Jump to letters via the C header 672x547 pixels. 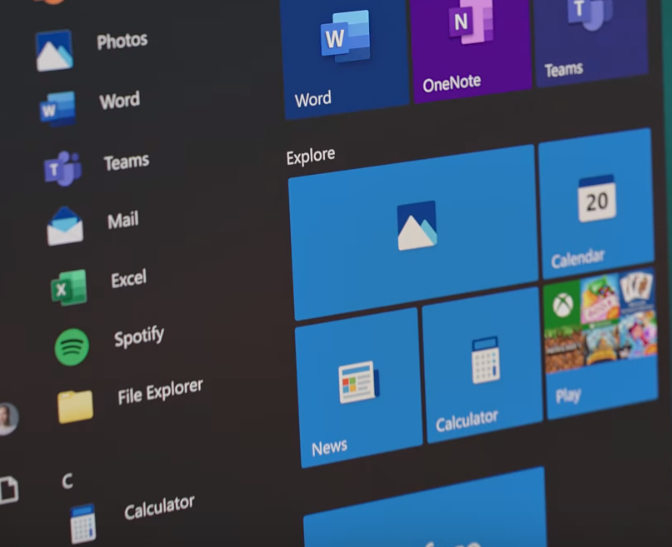tap(67, 481)
